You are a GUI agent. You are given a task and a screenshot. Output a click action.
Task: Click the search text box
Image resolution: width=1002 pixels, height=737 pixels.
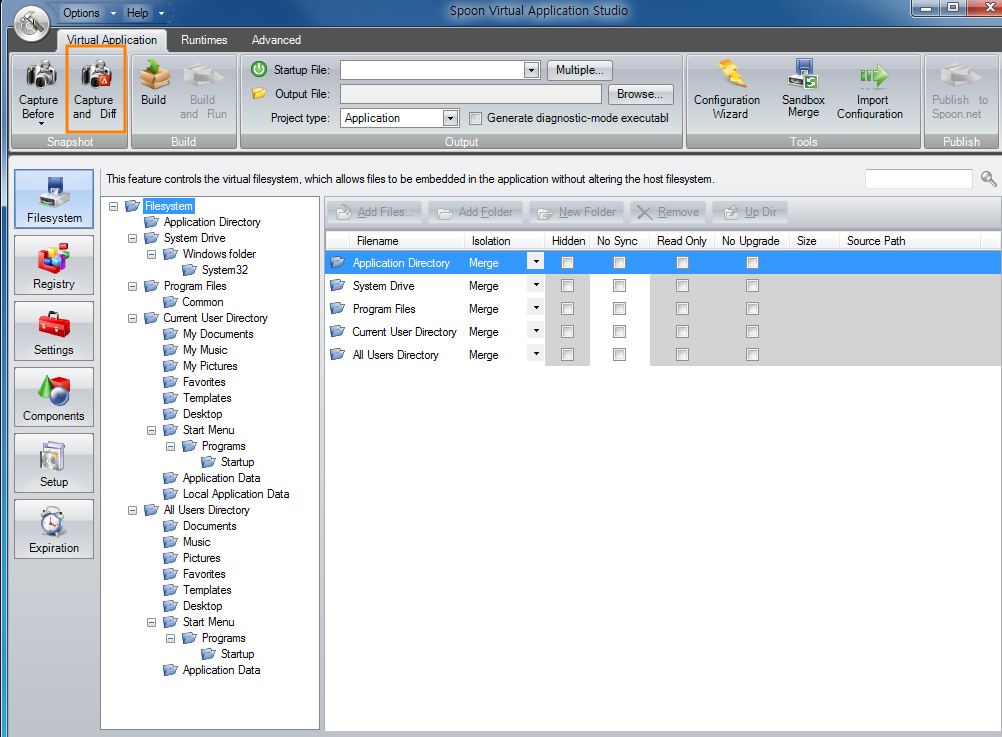(x=918, y=179)
